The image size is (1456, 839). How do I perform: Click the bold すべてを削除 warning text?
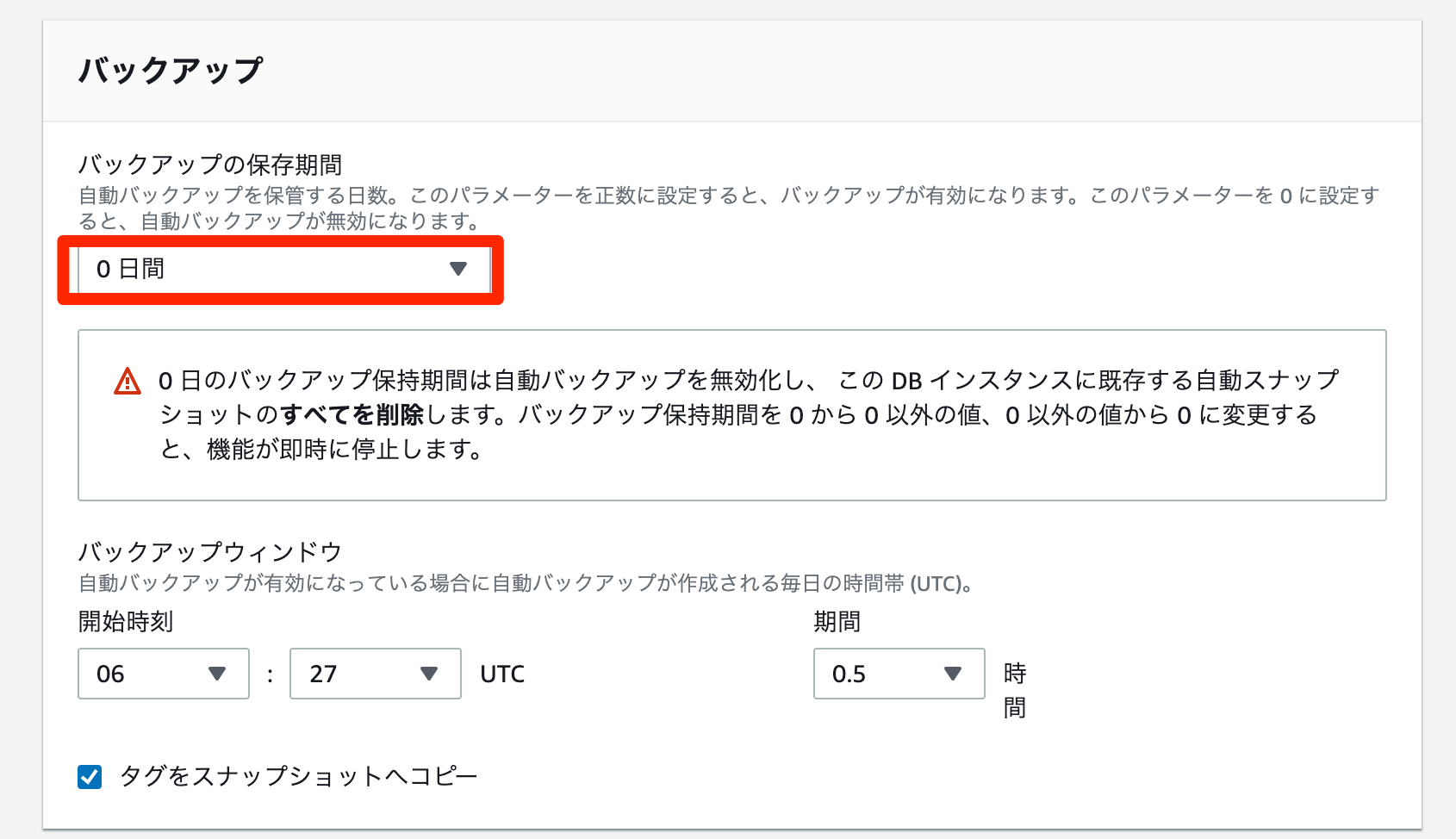(352, 415)
